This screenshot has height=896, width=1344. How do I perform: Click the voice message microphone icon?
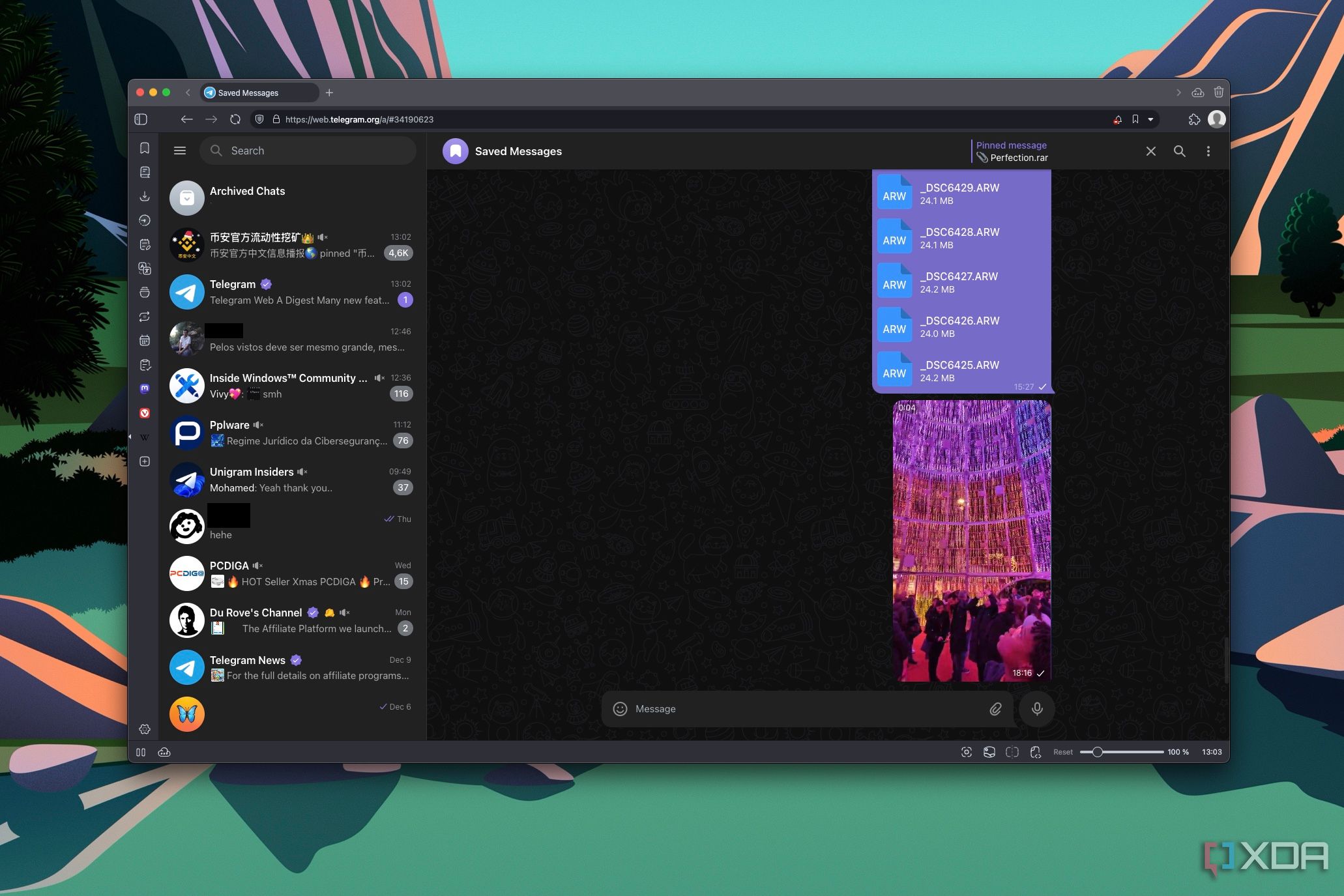click(x=1038, y=709)
